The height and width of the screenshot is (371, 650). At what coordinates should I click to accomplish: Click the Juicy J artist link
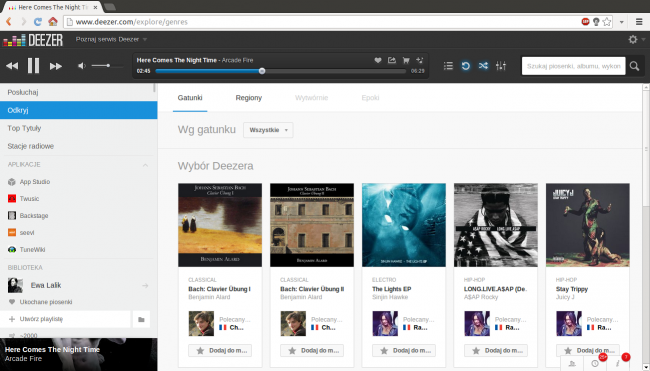tap(565, 297)
